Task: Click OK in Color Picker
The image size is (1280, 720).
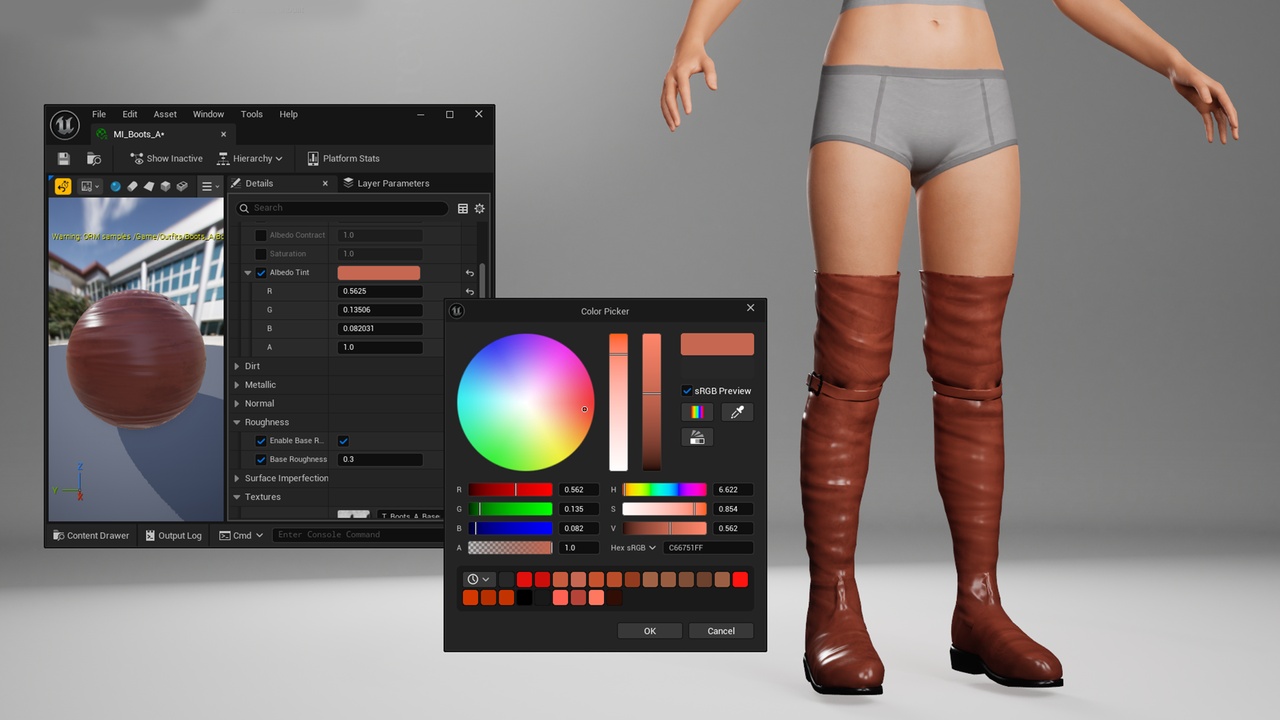Action: coord(650,631)
